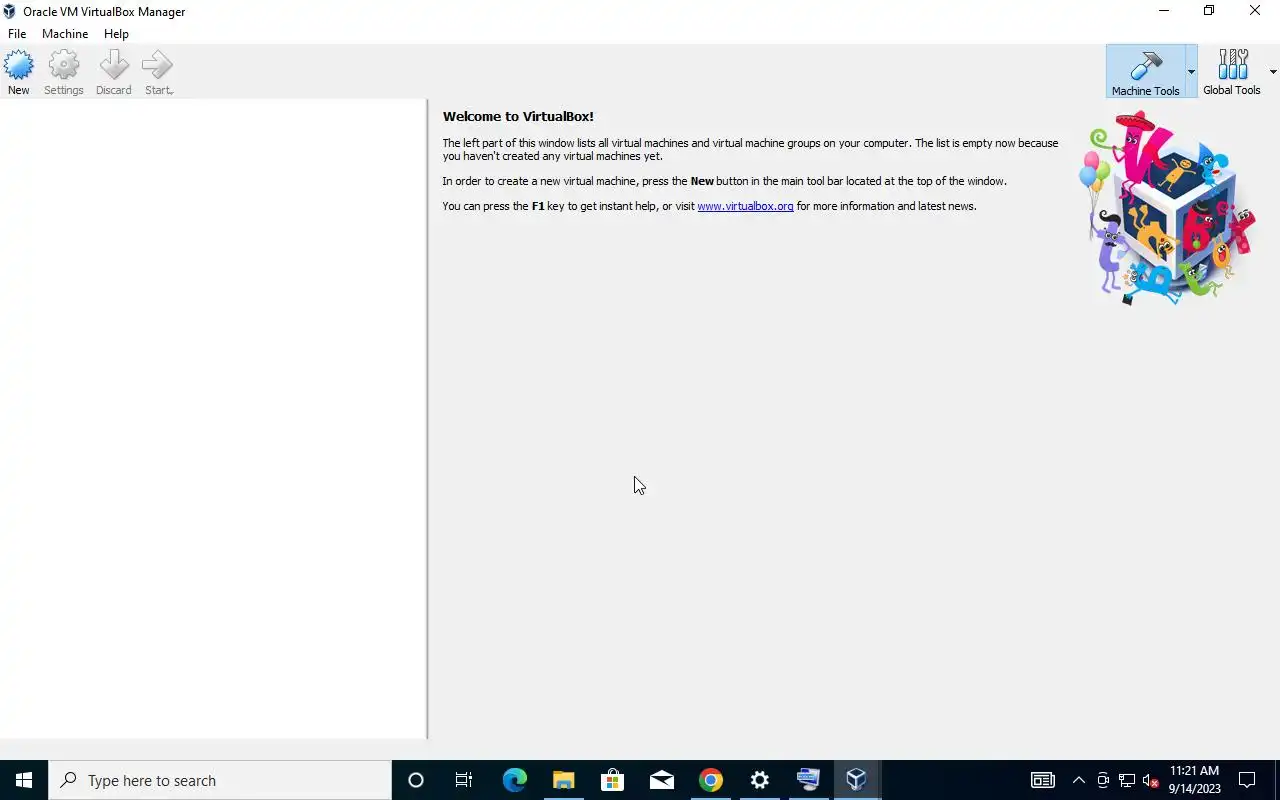Viewport: 1280px width, 800px height.
Task: Open the Machine menu
Action: point(65,34)
